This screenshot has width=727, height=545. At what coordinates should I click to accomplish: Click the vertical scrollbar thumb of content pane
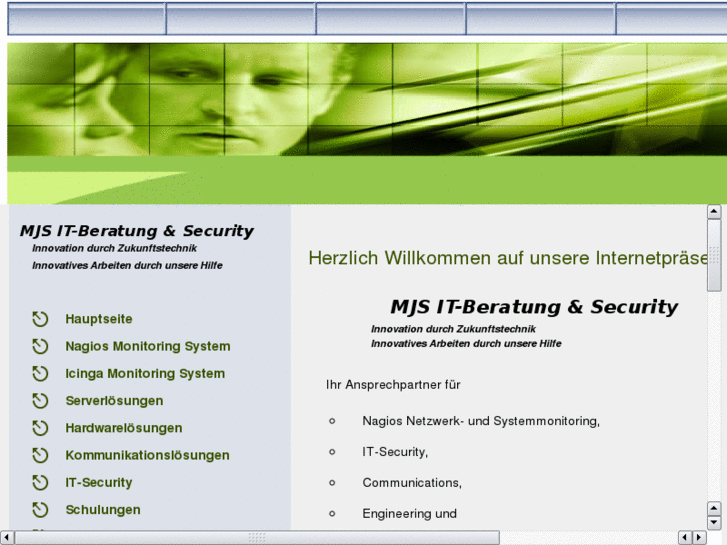point(714,255)
